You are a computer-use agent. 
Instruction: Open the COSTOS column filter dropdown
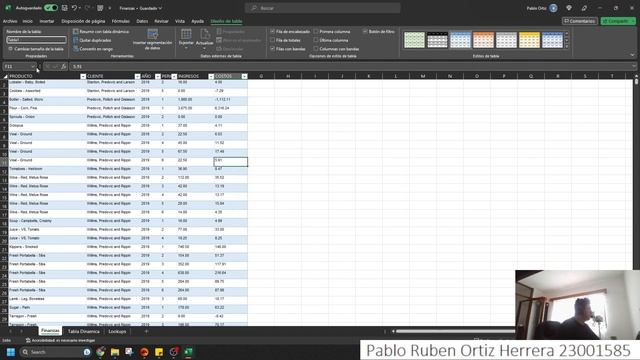(x=244, y=76)
